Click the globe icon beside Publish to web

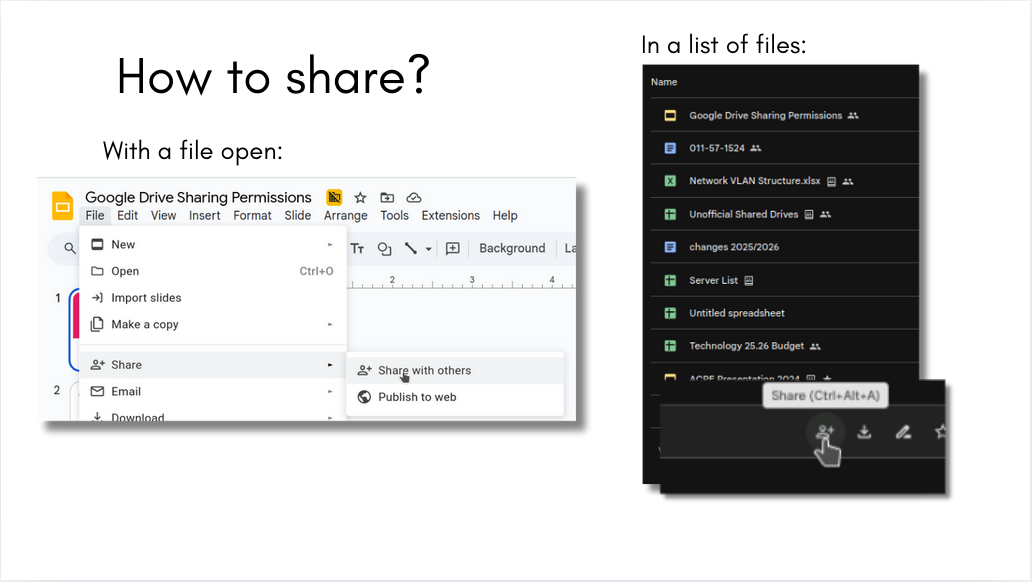(364, 397)
